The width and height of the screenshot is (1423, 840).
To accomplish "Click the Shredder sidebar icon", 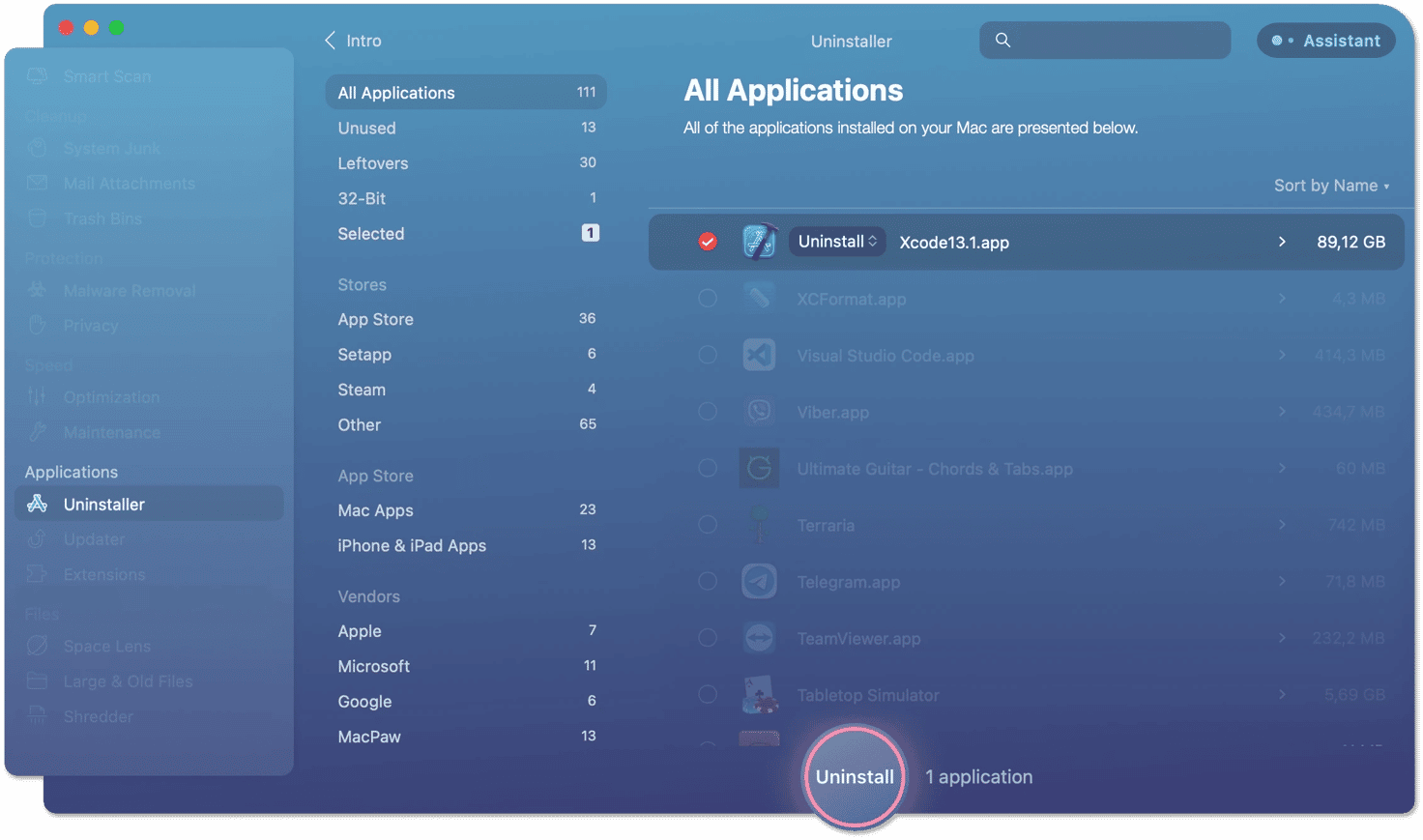I will (x=38, y=716).
